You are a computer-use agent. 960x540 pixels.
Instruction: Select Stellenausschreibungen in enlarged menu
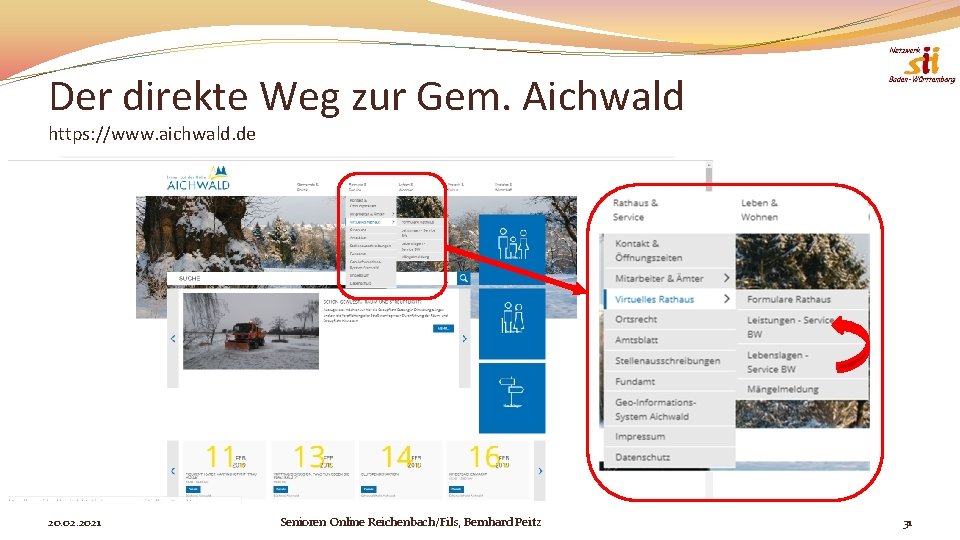(x=670, y=361)
